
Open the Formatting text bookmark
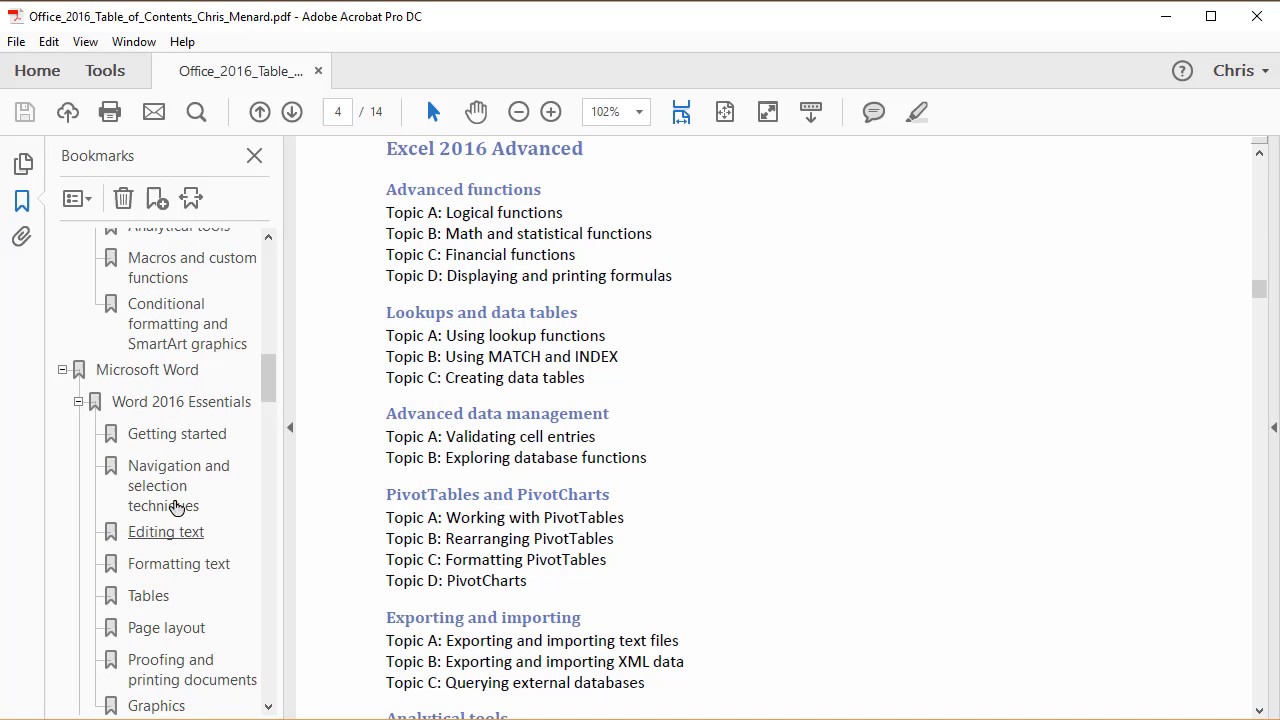click(x=179, y=564)
